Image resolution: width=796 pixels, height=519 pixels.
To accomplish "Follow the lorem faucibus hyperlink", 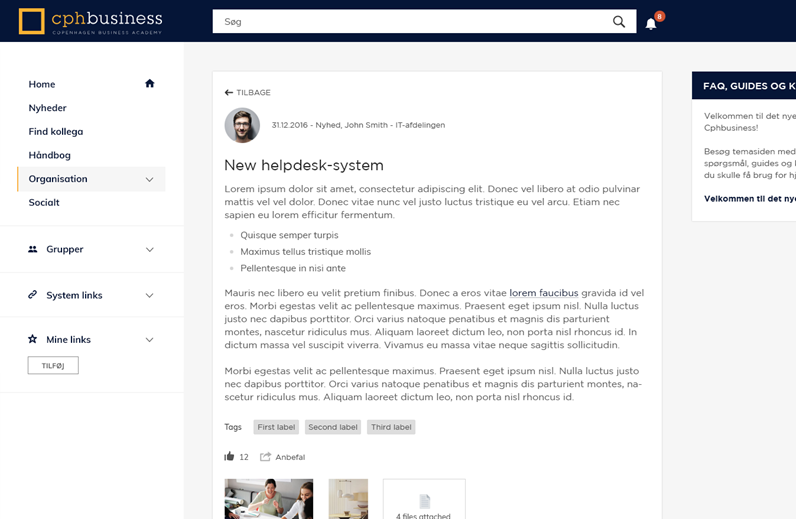I will coord(544,293).
